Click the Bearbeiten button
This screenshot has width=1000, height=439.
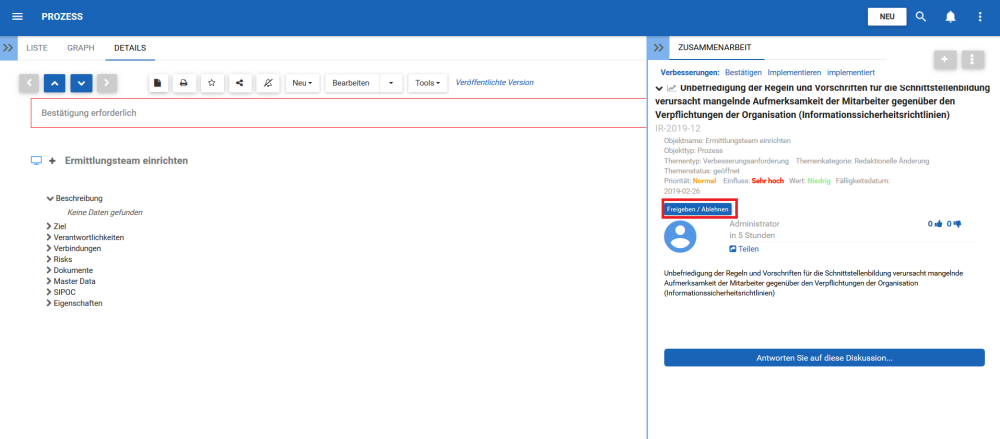pos(351,83)
